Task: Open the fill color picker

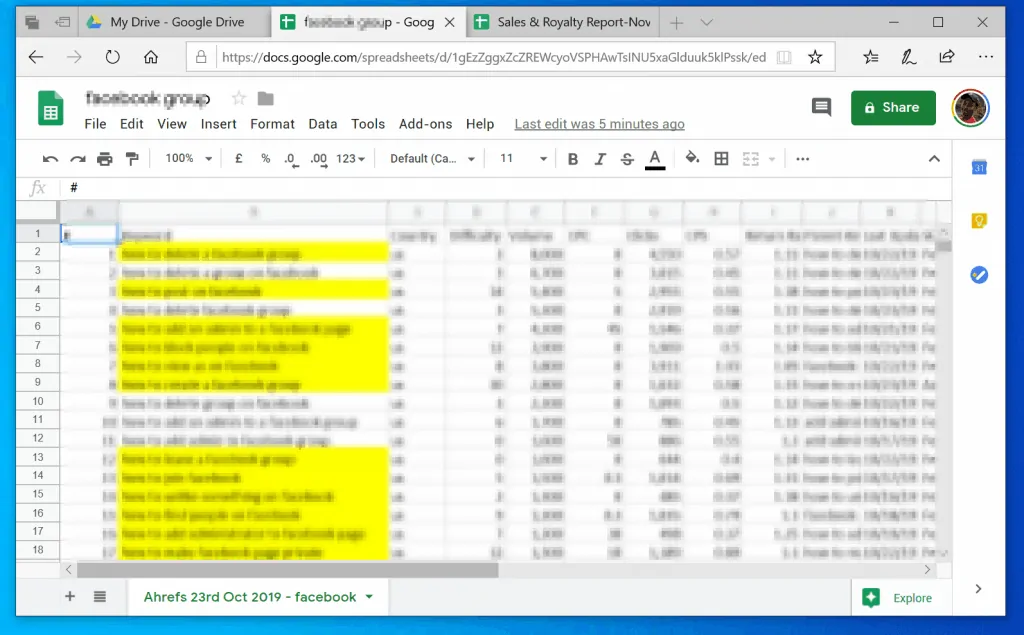Action: [692, 159]
